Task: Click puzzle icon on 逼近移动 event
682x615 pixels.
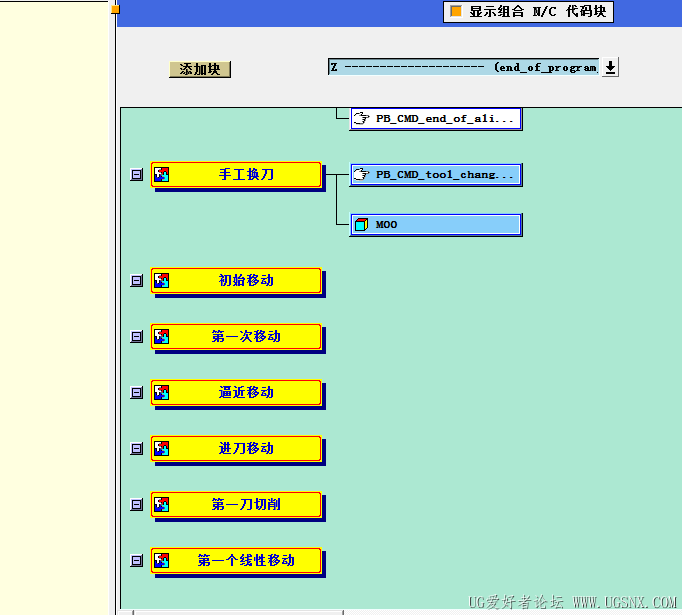Action: click(161, 392)
